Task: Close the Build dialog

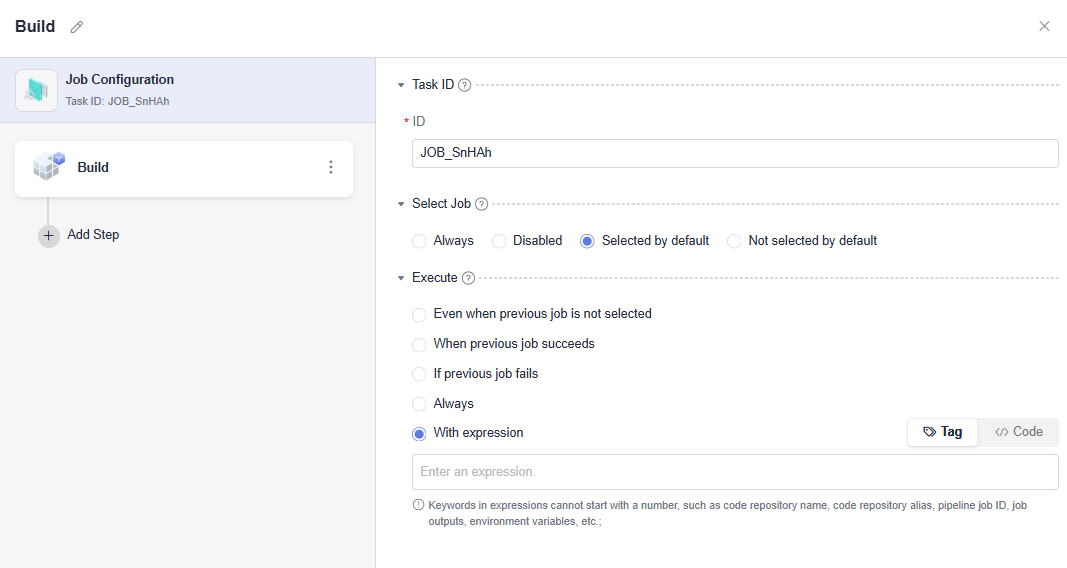Action: (x=1044, y=26)
